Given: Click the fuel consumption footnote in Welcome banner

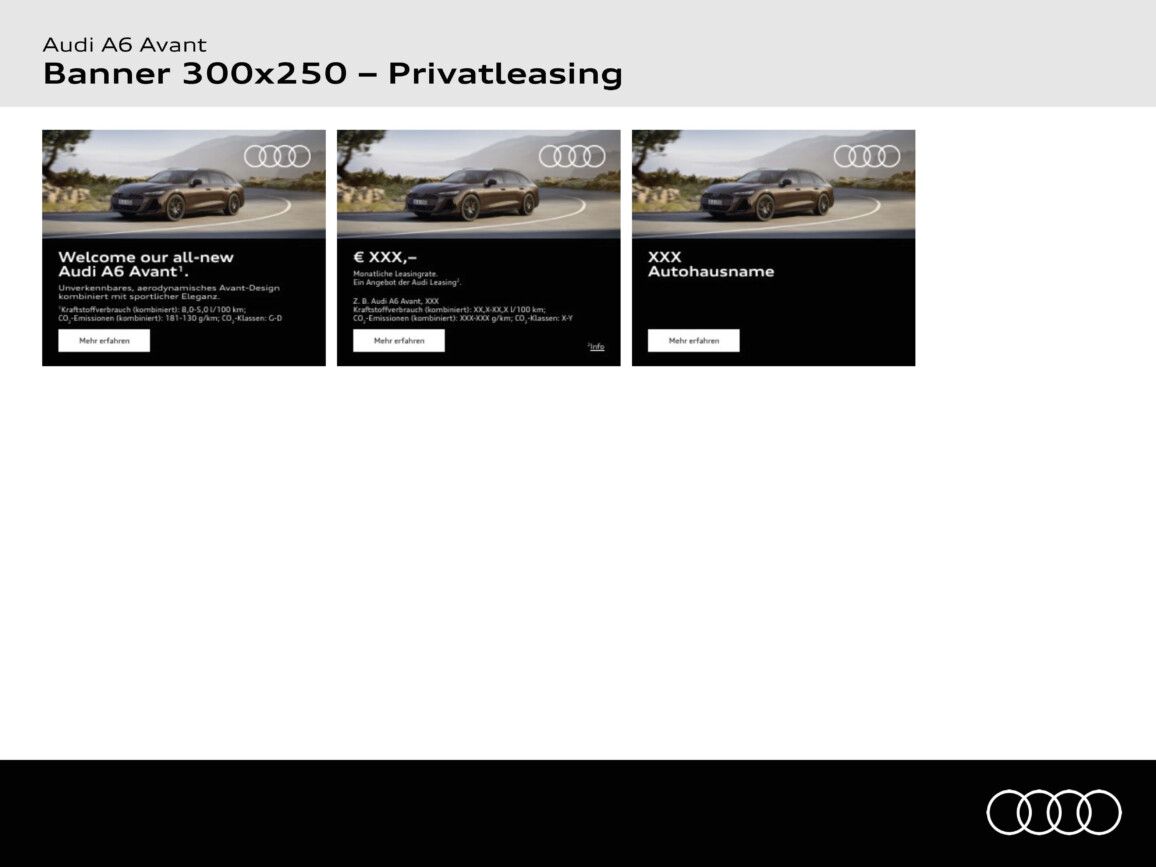Looking at the screenshot, I should point(169,314).
